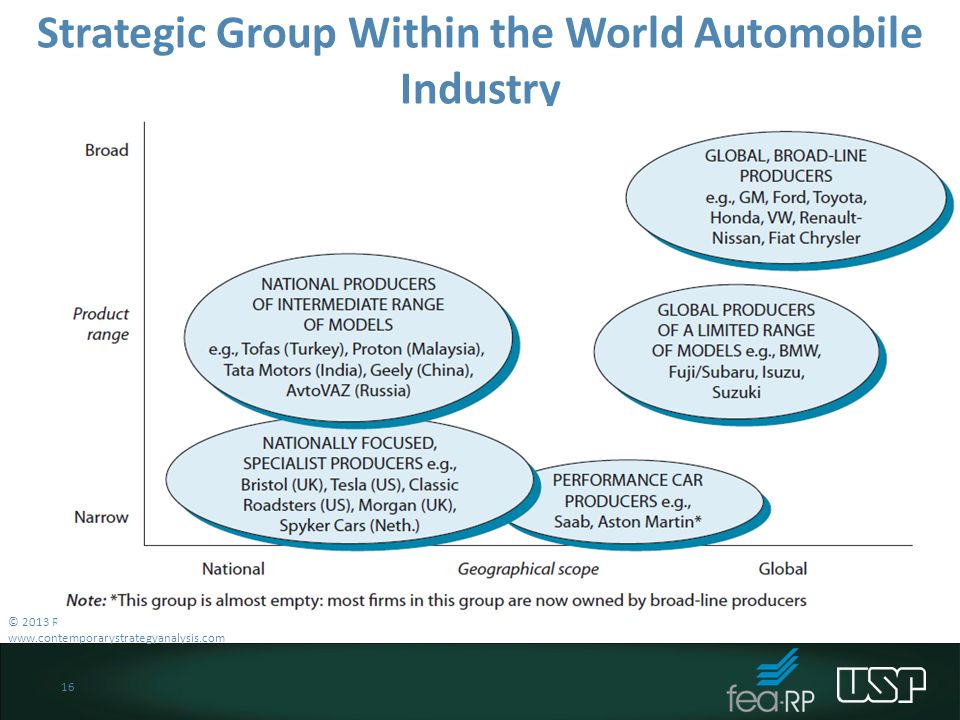Select the 'Global, Broad-Line Producers' ellipse
This screenshot has height=720, width=960.
click(x=787, y=199)
